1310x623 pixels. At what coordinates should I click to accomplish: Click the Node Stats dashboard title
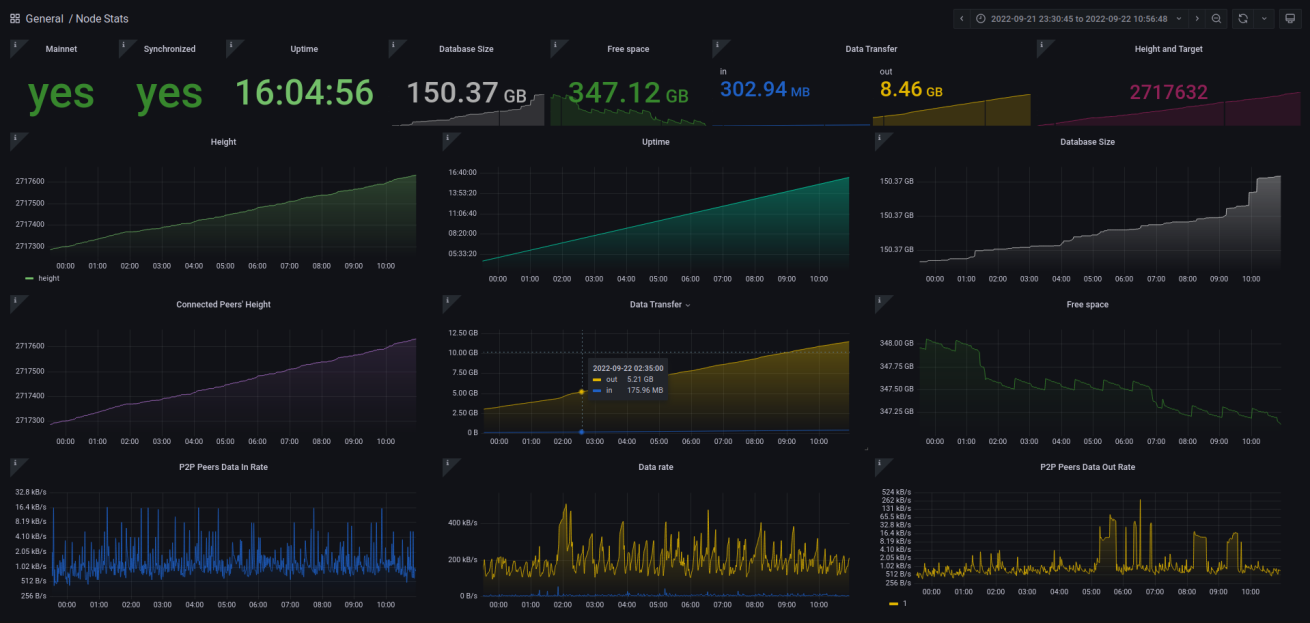click(102, 18)
